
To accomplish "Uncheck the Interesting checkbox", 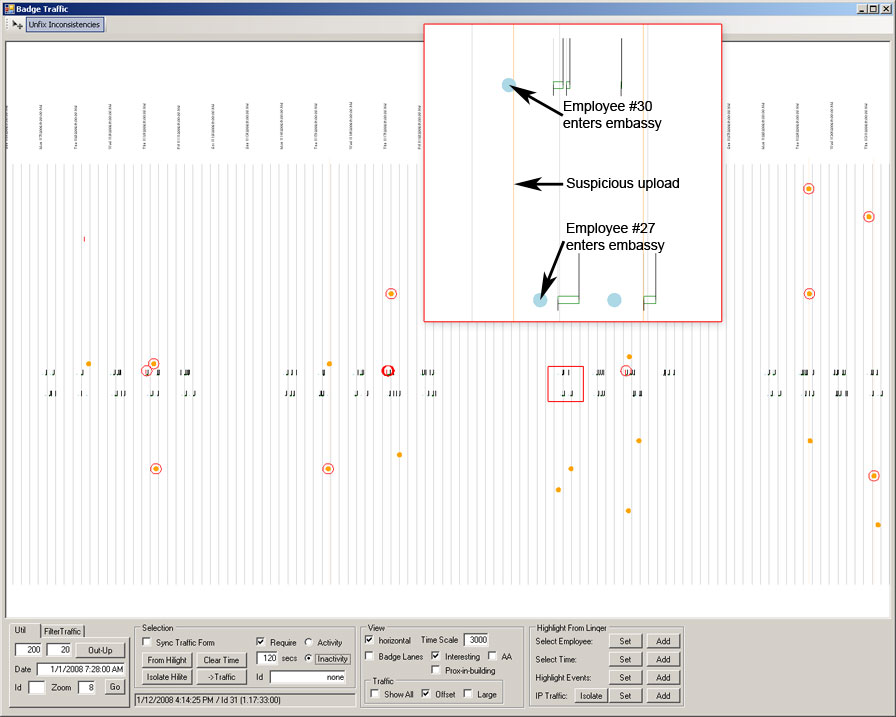I will point(436,656).
